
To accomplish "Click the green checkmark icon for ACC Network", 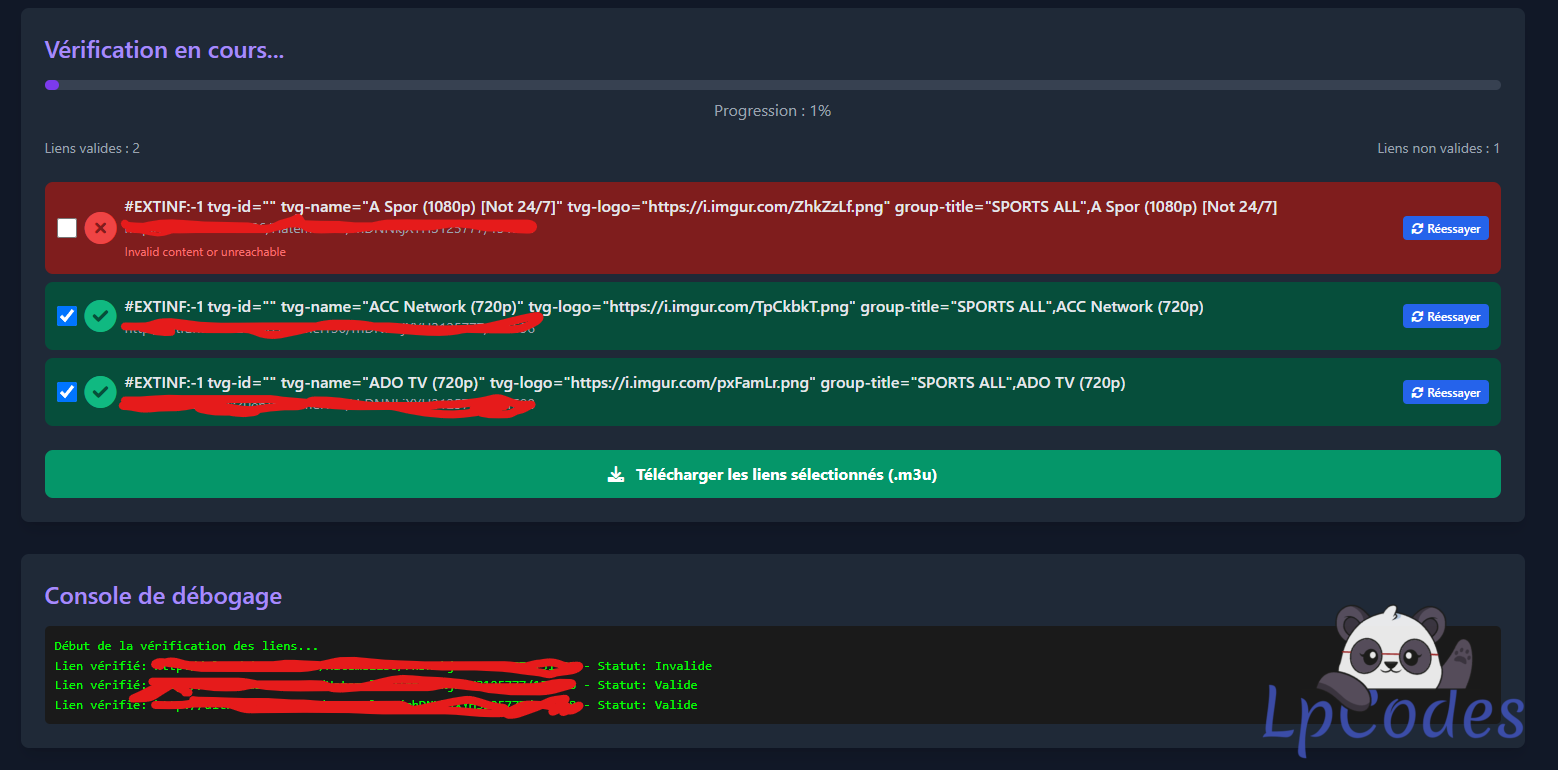I will pos(100,316).
